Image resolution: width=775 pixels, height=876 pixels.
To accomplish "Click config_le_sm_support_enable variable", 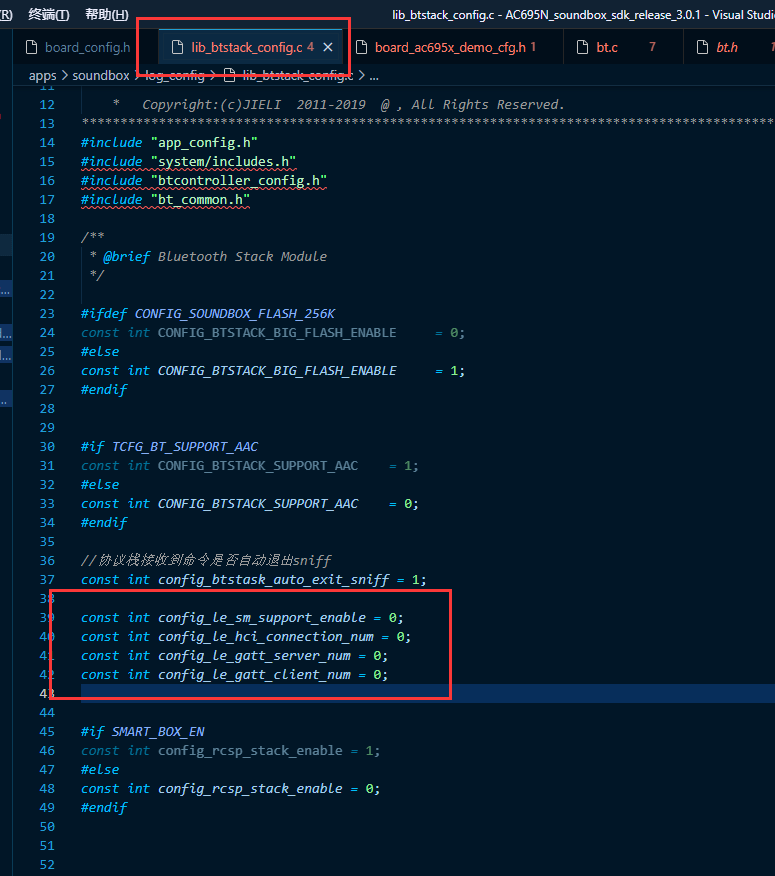I will tap(261, 617).
